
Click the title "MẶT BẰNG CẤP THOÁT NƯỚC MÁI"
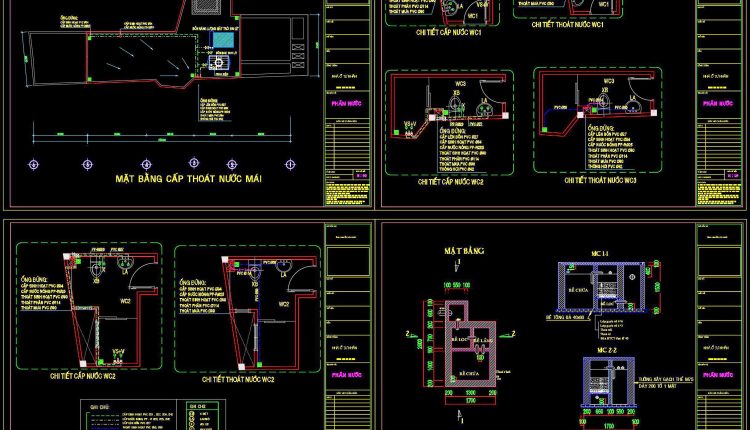tap(188, 178)
